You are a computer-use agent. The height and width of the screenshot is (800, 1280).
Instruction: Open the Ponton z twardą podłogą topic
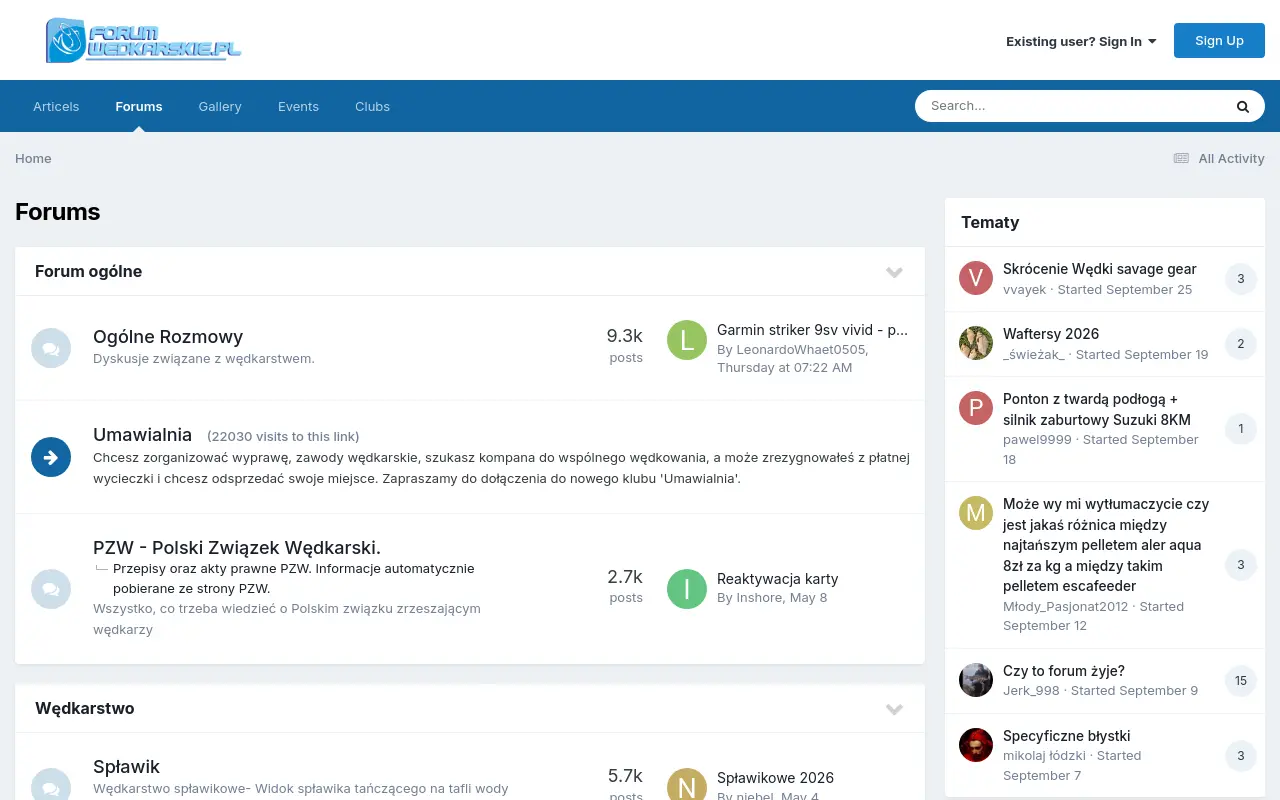pyautogui.click(x=1097, y=409)
